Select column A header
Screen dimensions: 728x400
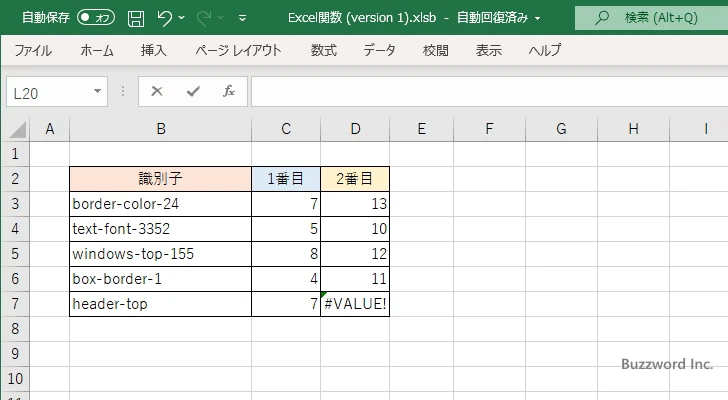(50, 129)
